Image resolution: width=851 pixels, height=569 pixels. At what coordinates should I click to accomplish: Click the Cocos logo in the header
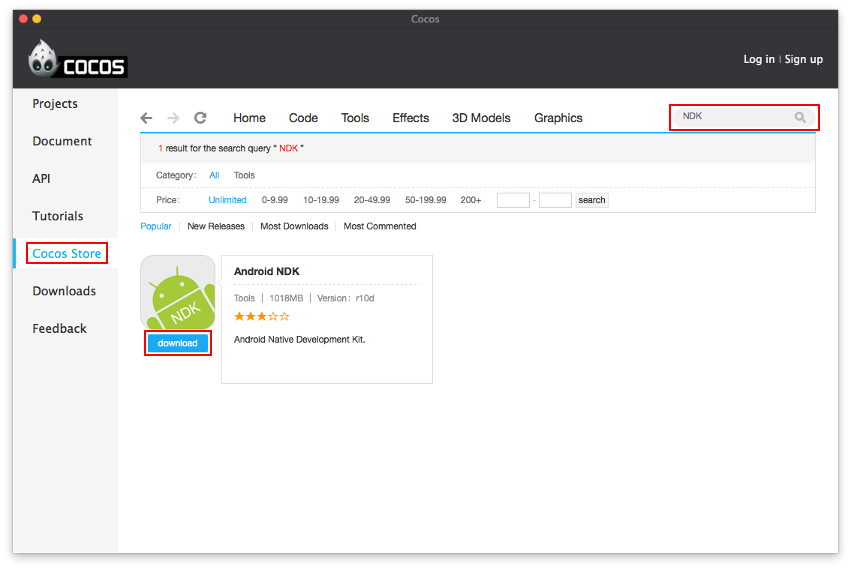(78, 59)
